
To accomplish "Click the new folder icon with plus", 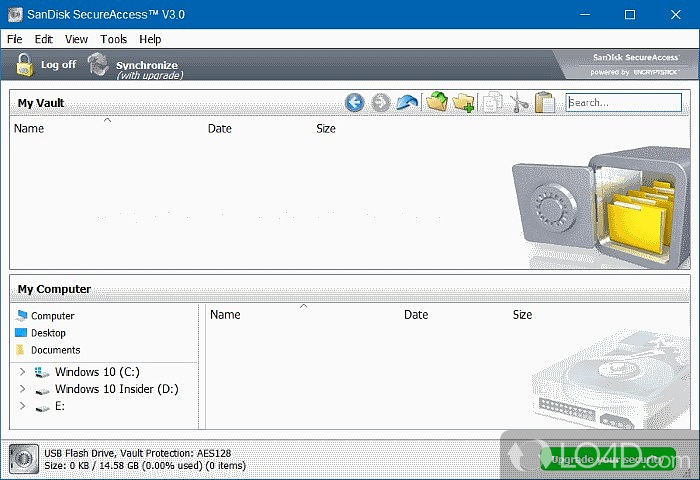I will (463, 102).
